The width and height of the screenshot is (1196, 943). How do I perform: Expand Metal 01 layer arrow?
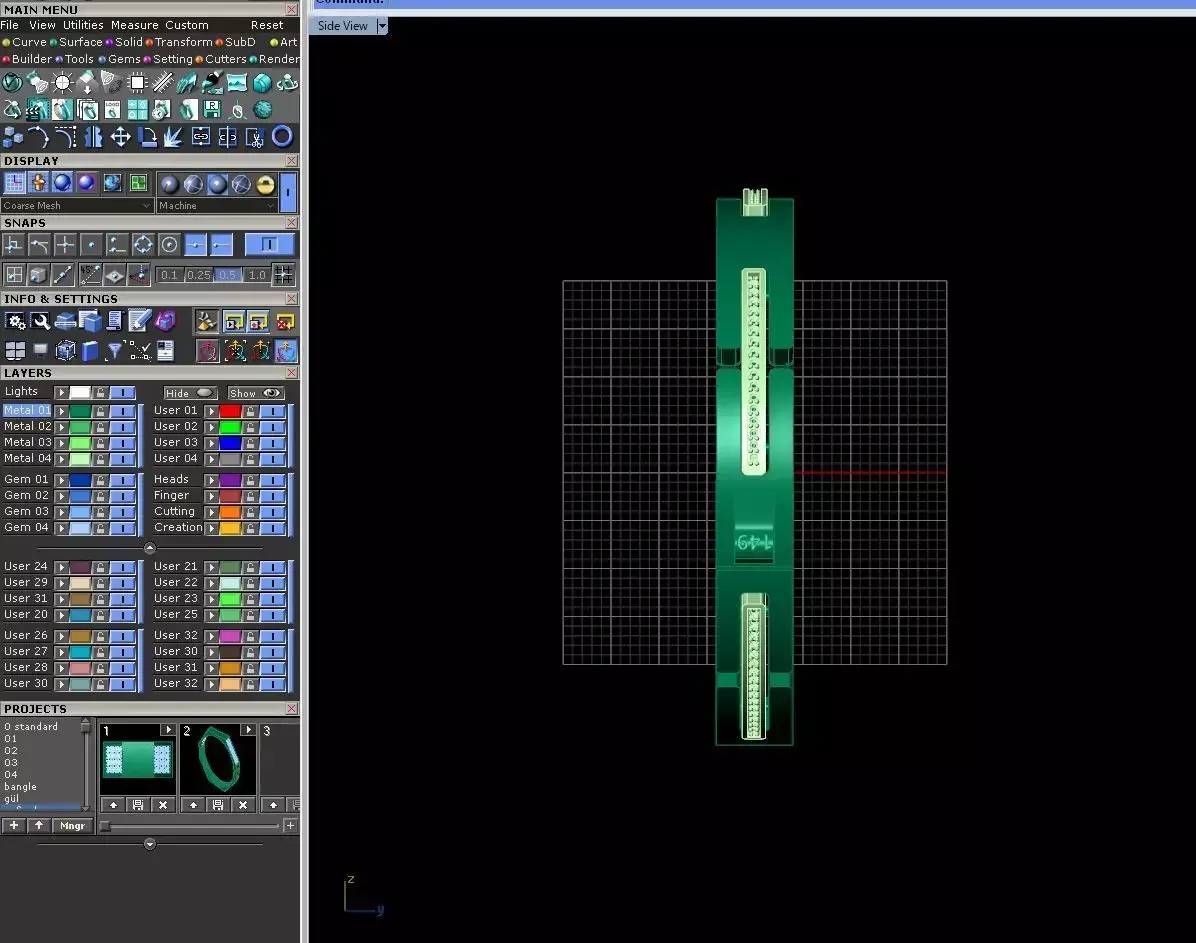62,411
